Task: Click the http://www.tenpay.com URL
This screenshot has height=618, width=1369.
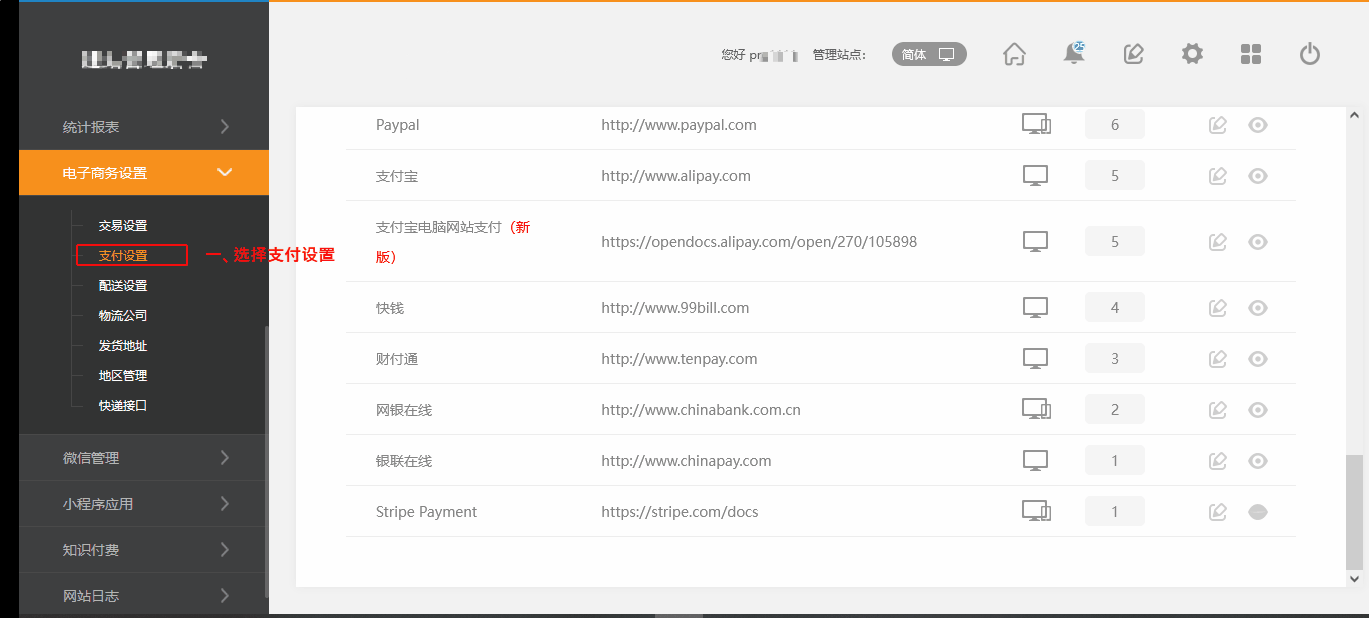Action: 679,359
